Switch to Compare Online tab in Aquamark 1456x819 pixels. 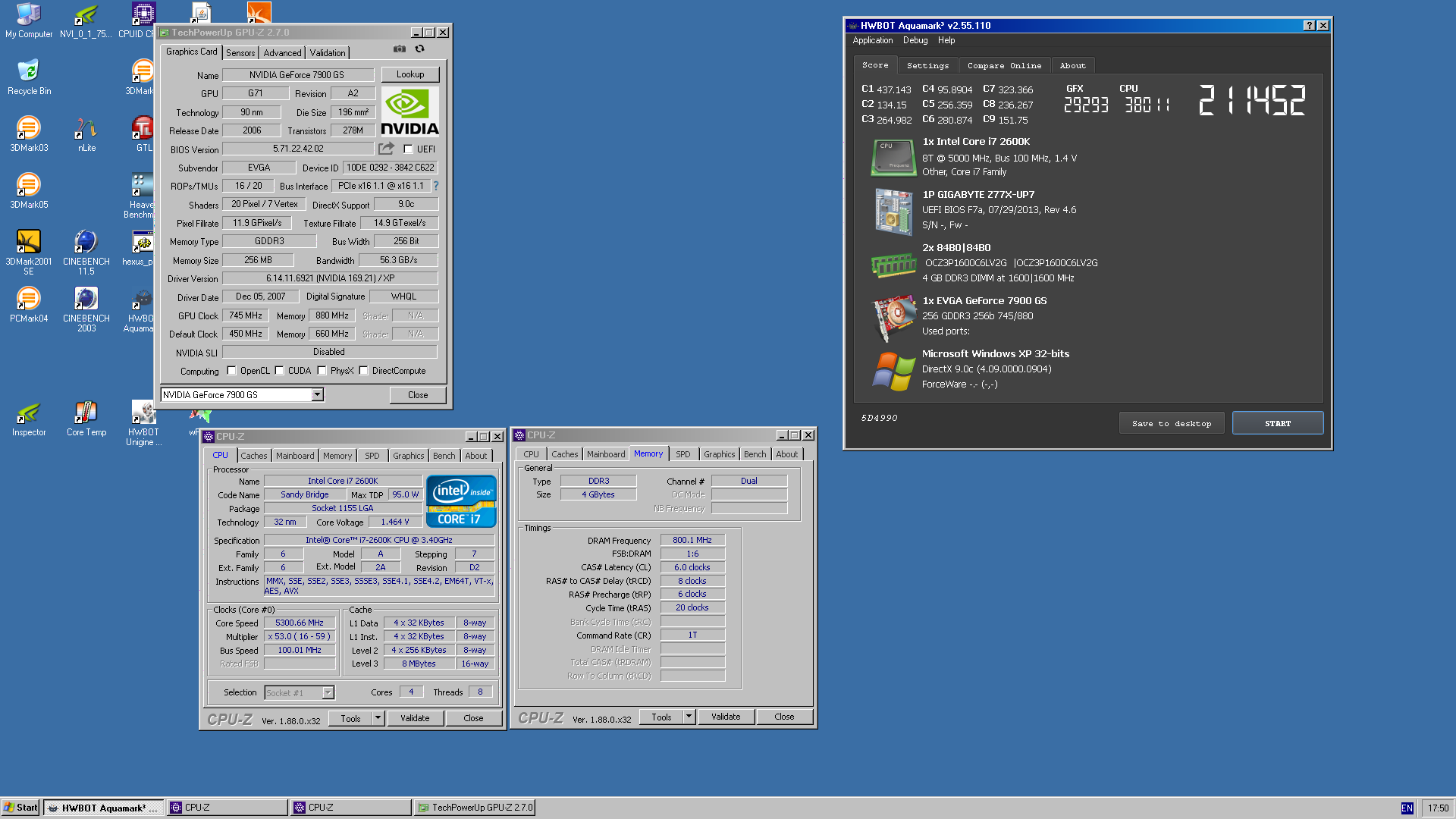click(1004, 65)
